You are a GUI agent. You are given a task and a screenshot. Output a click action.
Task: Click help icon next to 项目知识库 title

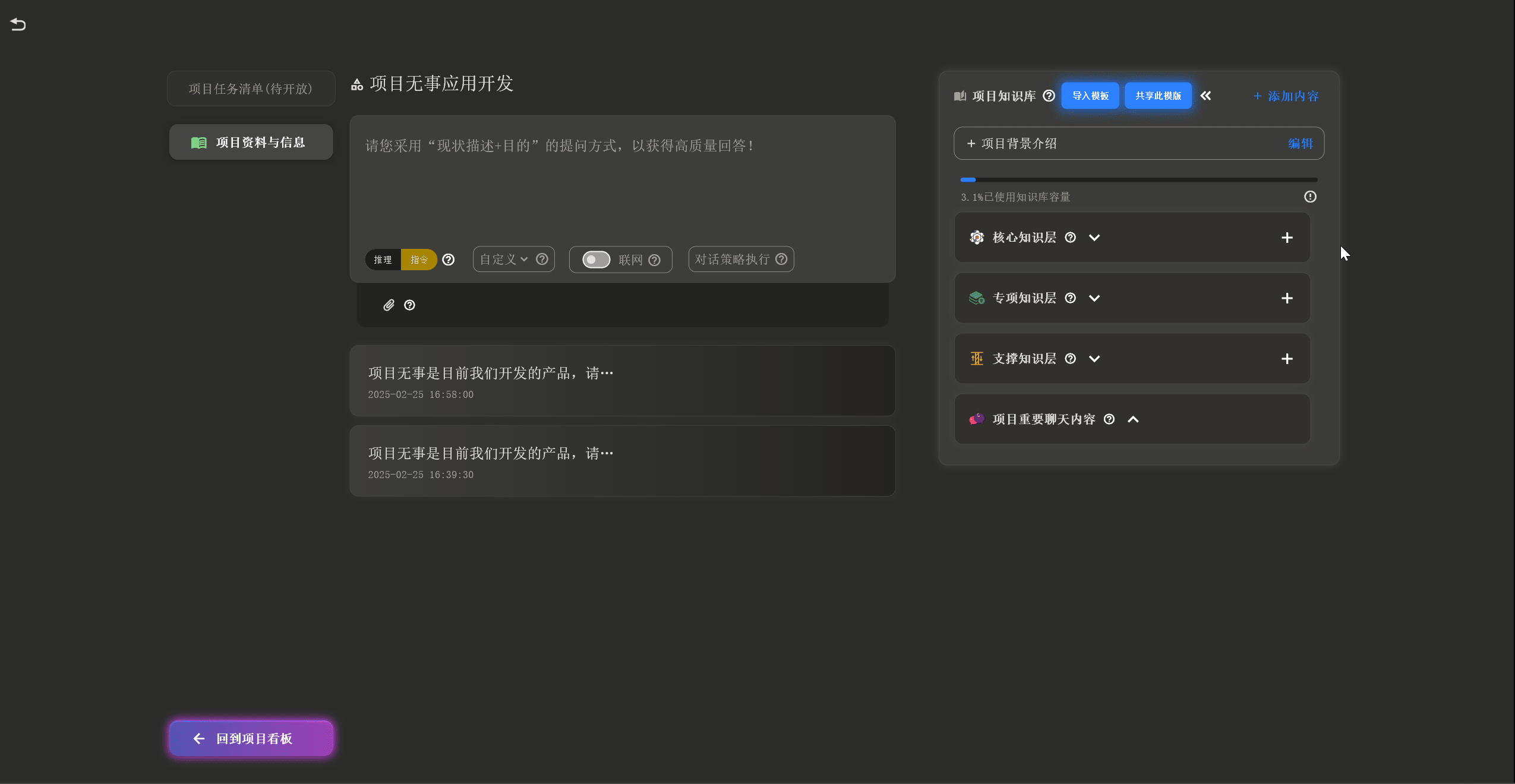pyautogui.click(x=1049, y=96)
